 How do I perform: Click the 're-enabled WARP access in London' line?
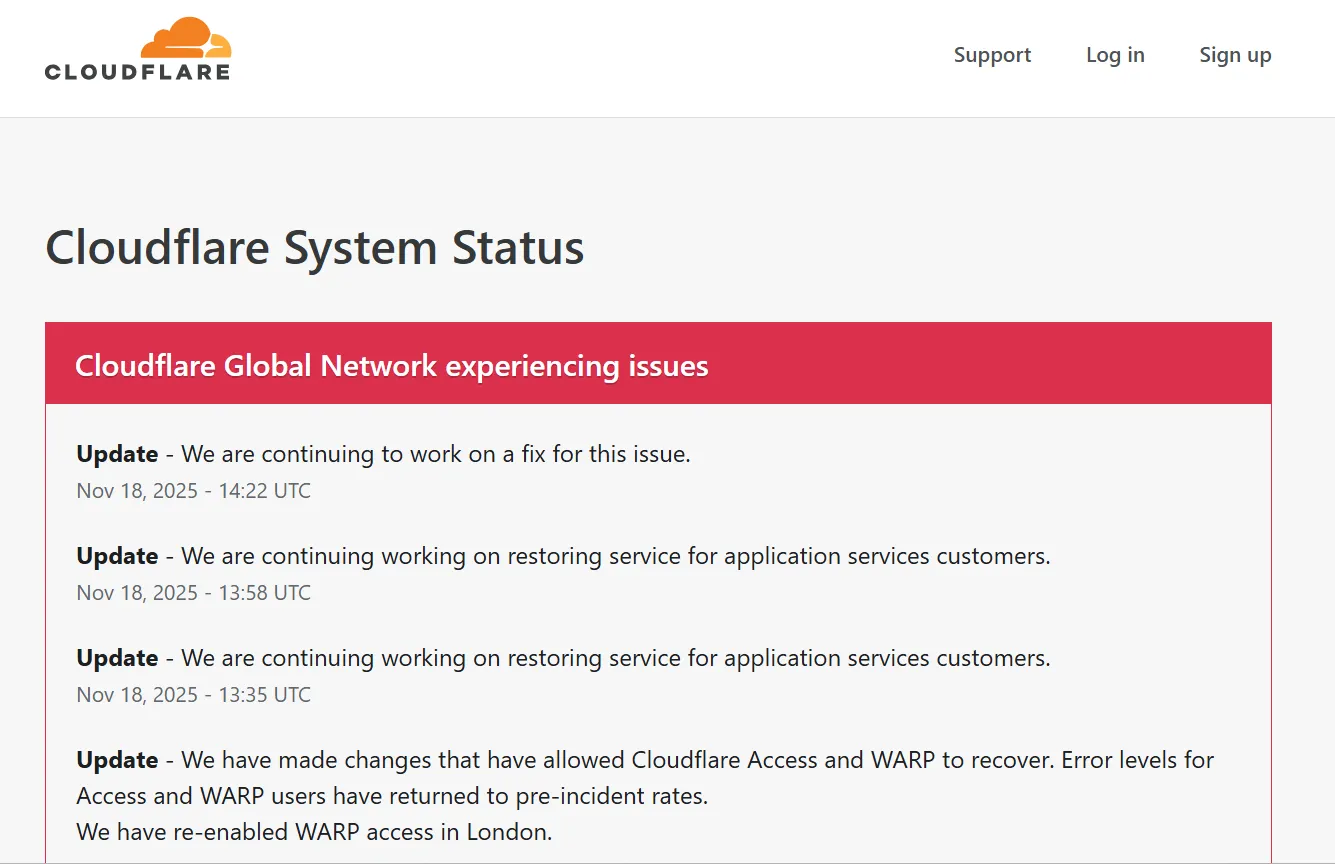pos(314,832)
